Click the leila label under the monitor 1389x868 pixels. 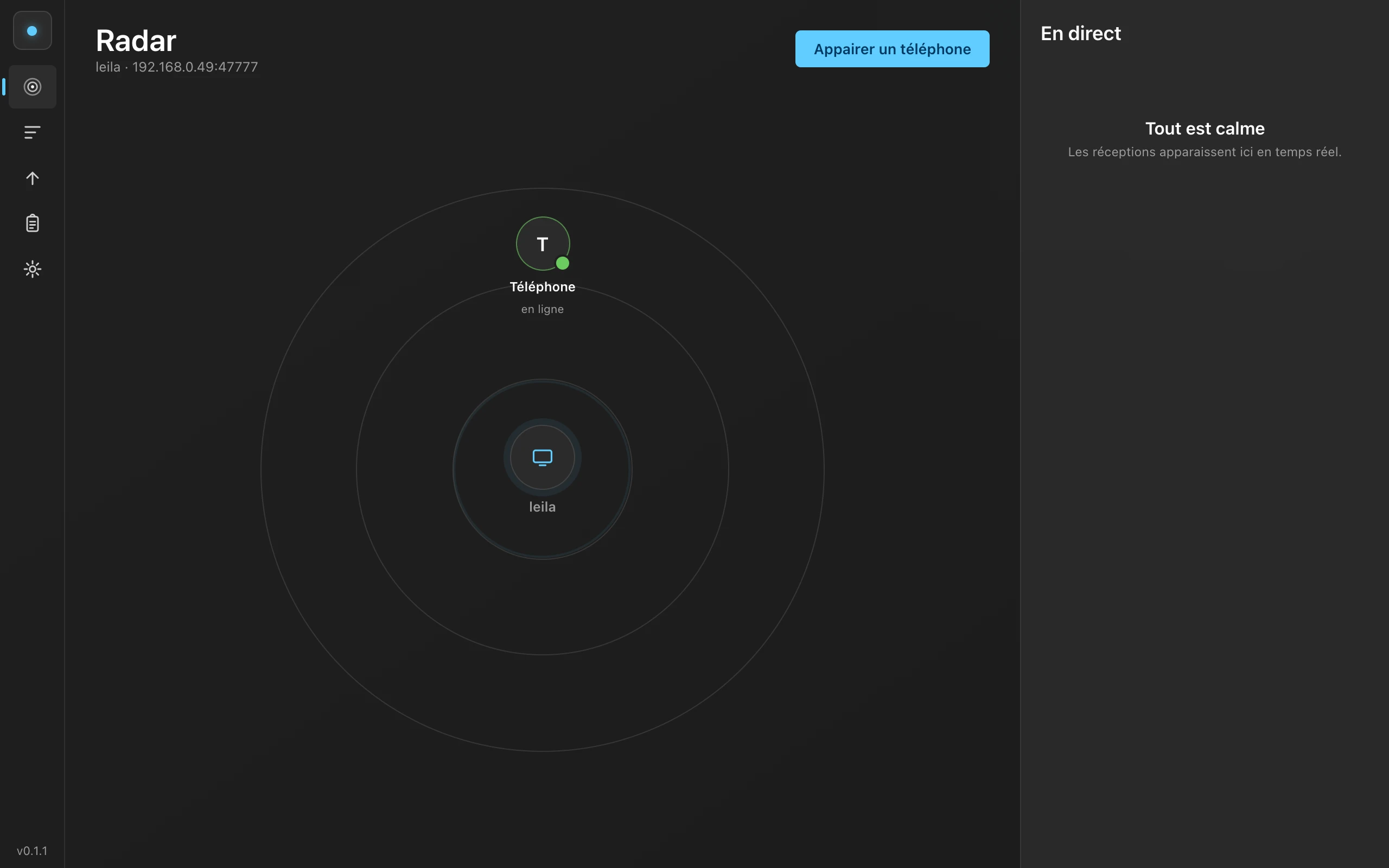point(543,507)
